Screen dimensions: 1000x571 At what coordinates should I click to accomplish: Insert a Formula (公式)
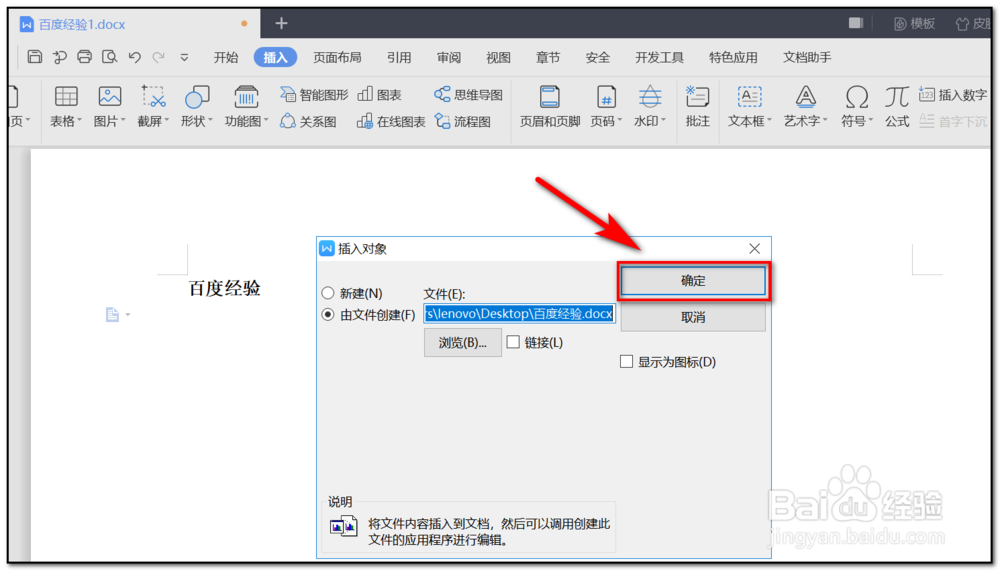tap(897, 106)
